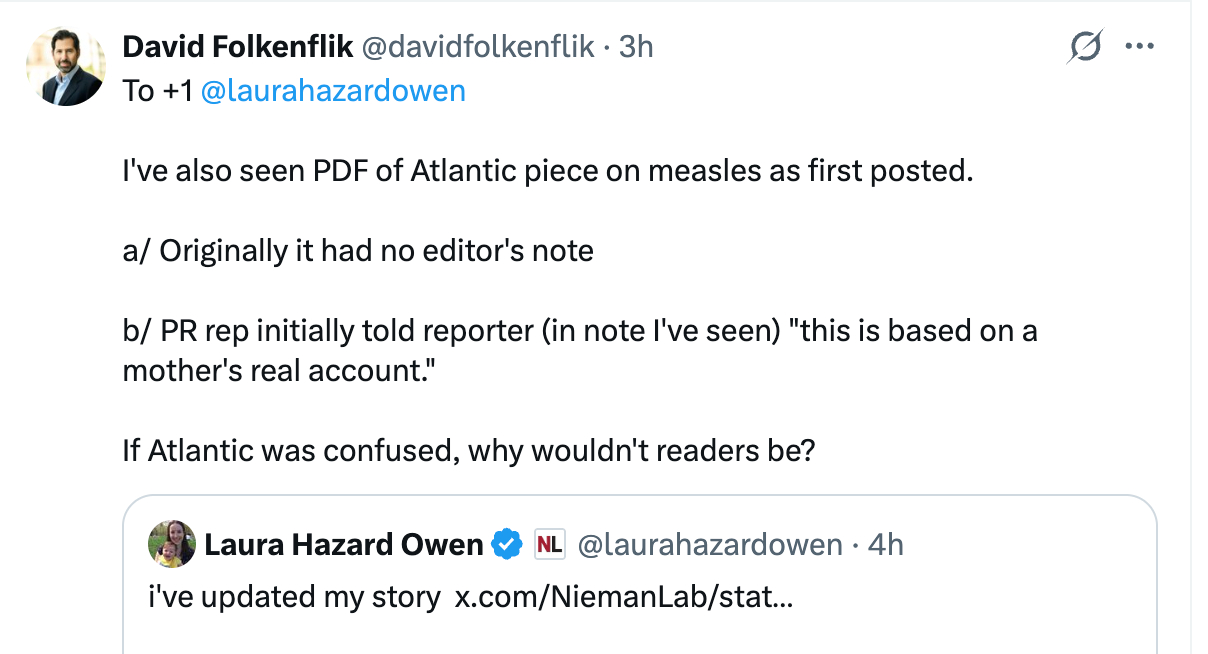Viewport: 1208px width, 654px height.
Task: Click the "I've also seen PDF" sentence
Action: pos(547,171)
